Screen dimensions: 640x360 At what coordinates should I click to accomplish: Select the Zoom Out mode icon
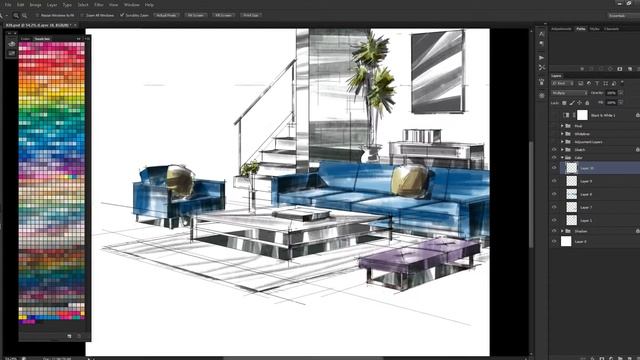24,16
